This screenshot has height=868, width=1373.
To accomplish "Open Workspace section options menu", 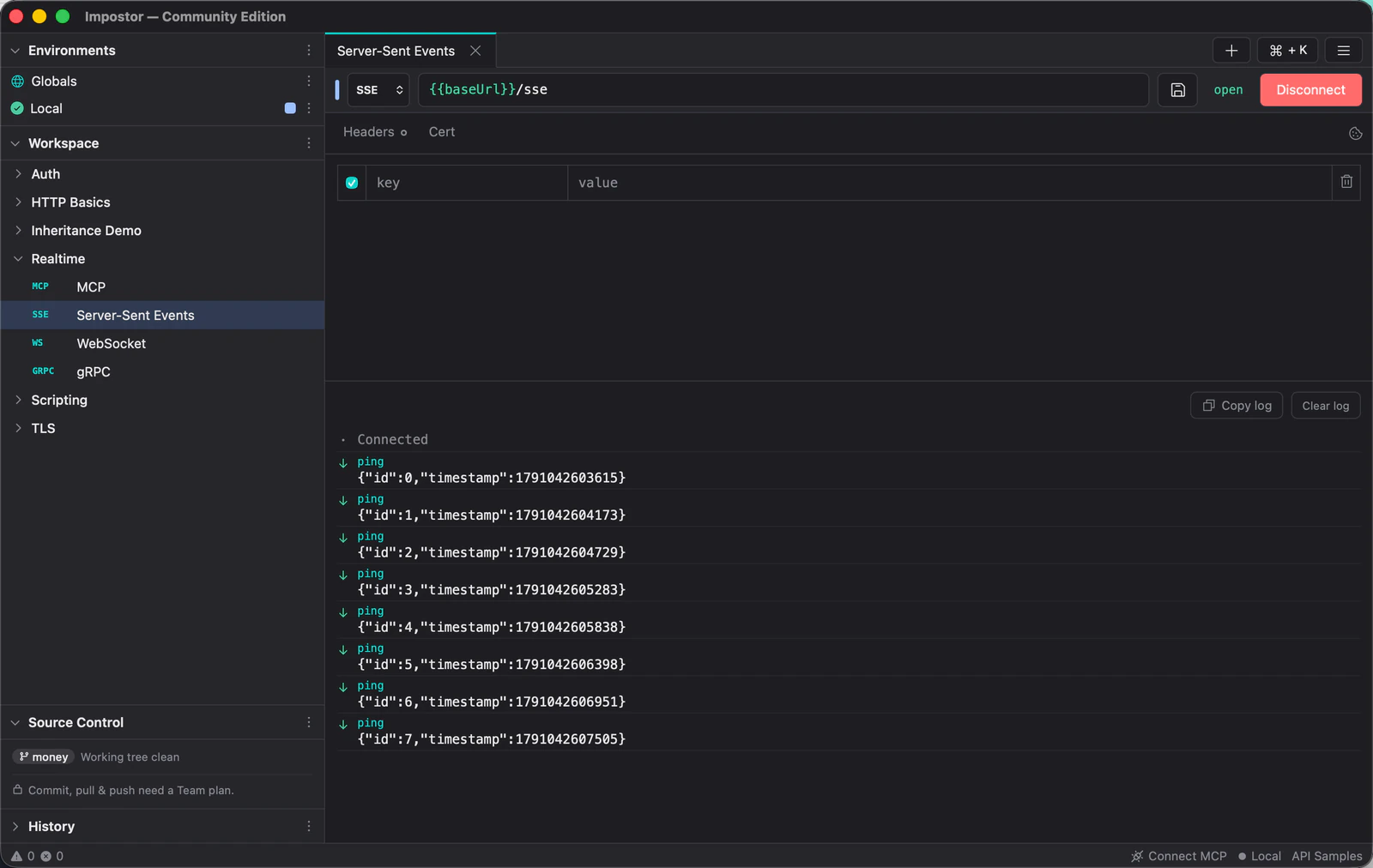I will 309,143.
